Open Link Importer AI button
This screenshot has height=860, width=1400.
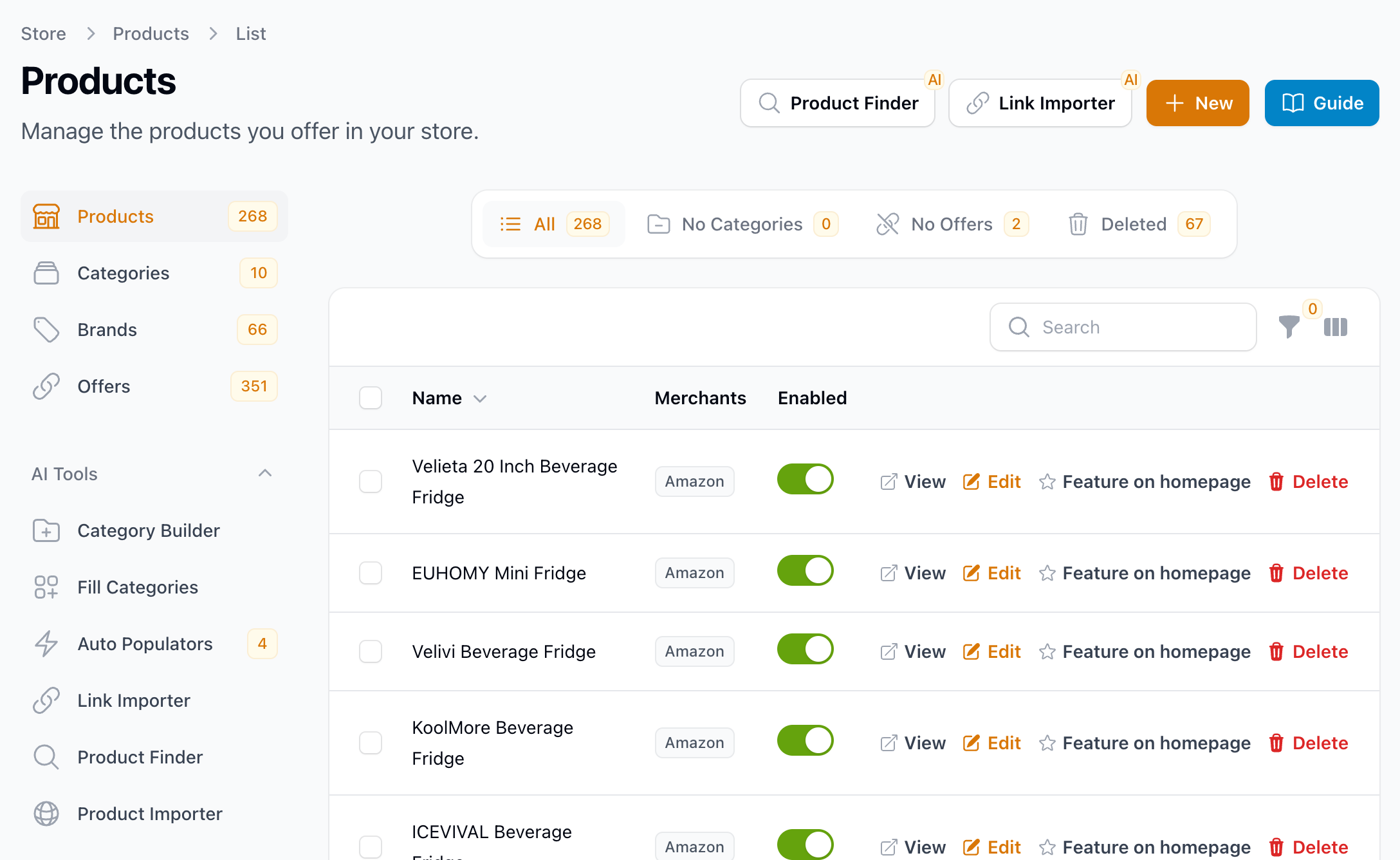point(1040,103)
